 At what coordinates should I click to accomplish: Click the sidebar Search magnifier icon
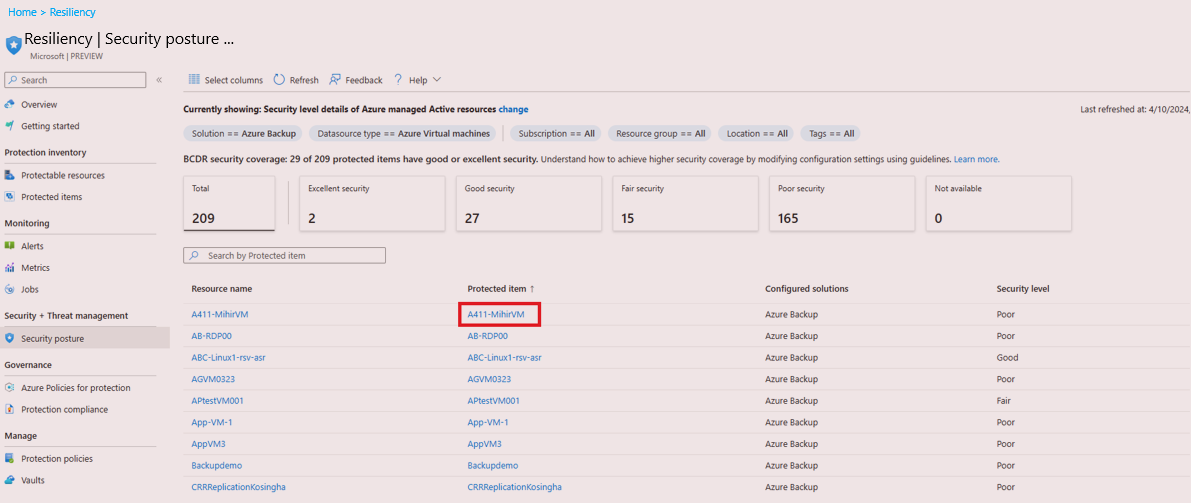13,80
